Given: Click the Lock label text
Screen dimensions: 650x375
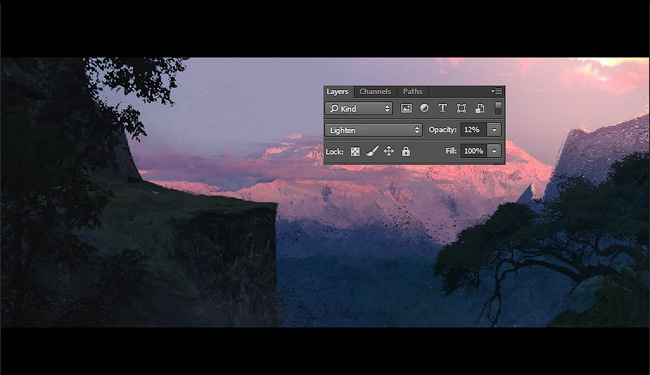Looking at the screenshot, I should tap(335, 152).
